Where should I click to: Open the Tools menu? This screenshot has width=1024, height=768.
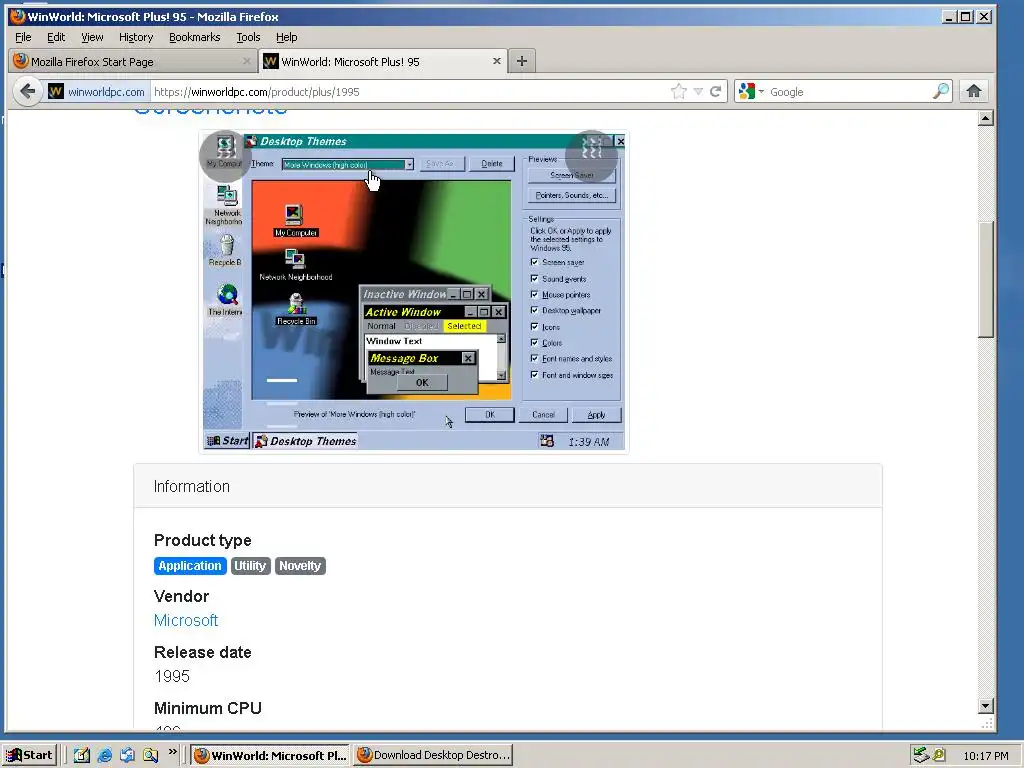(x=248, y=37)
